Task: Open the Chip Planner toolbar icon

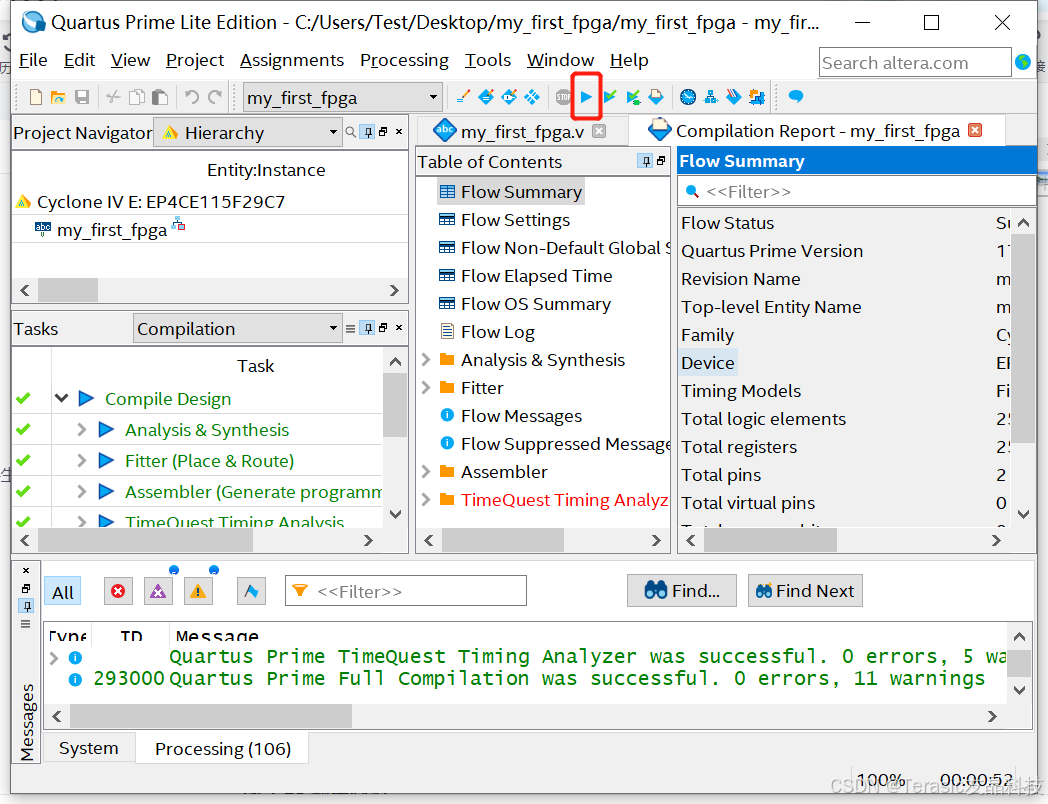Action: click(532, 98)
